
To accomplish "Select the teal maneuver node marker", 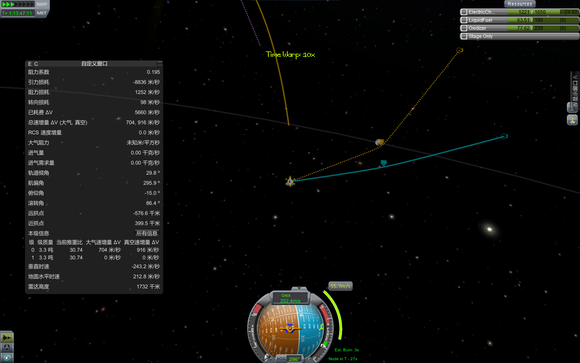I will 384,163.
